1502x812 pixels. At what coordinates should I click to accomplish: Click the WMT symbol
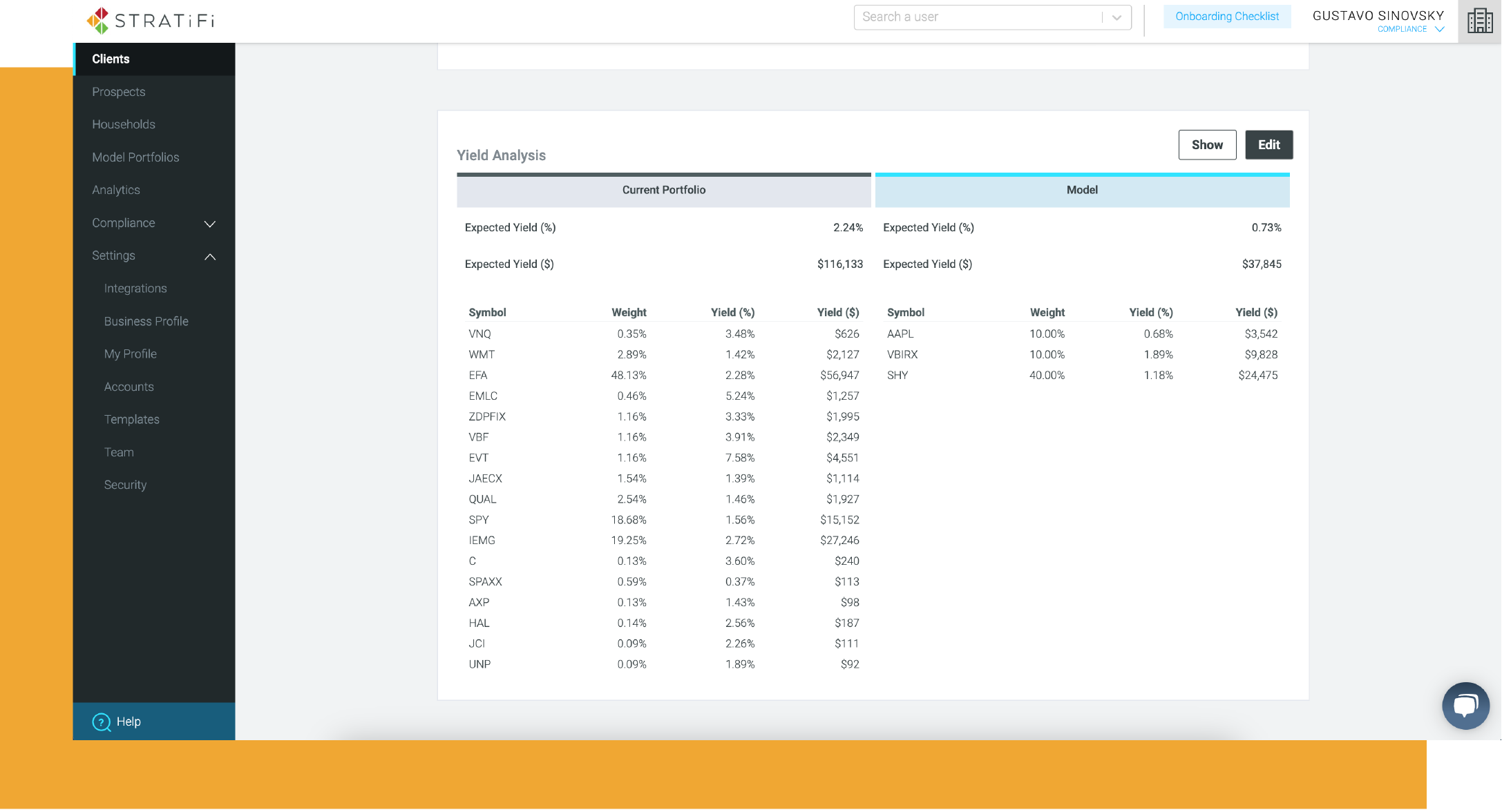(482, 355)
